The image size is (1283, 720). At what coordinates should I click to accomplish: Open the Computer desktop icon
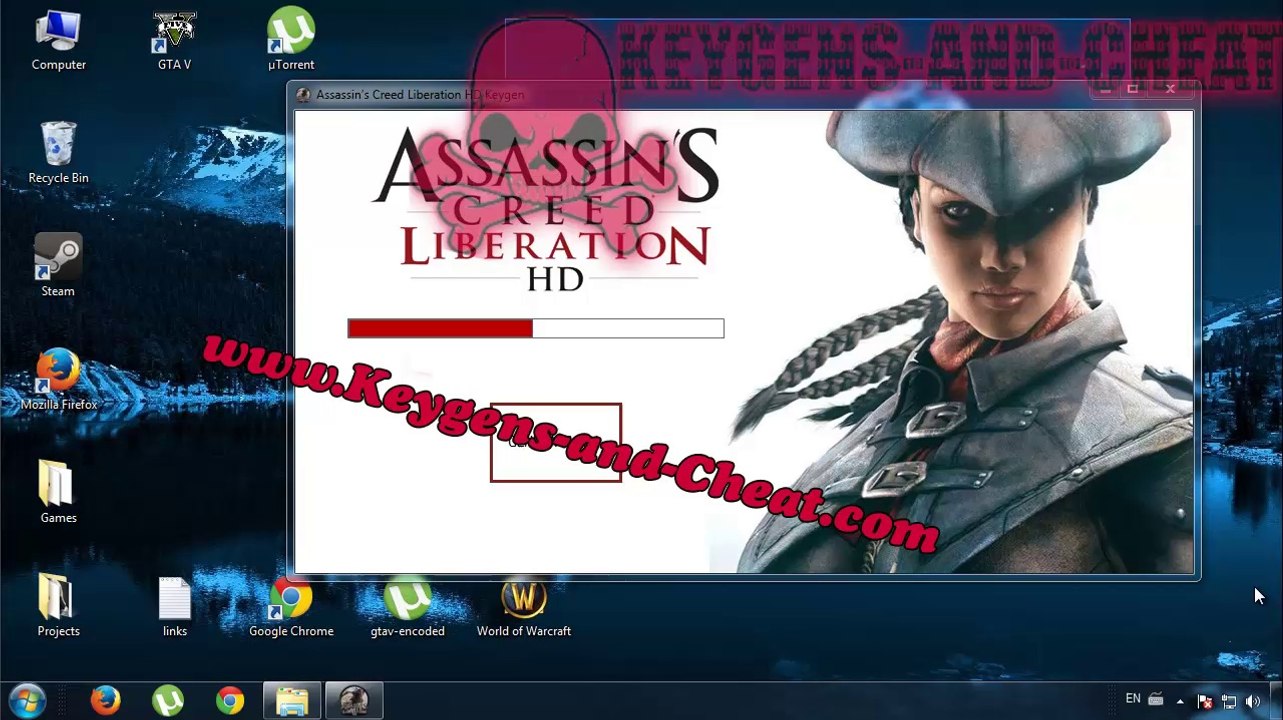point(58,41)
